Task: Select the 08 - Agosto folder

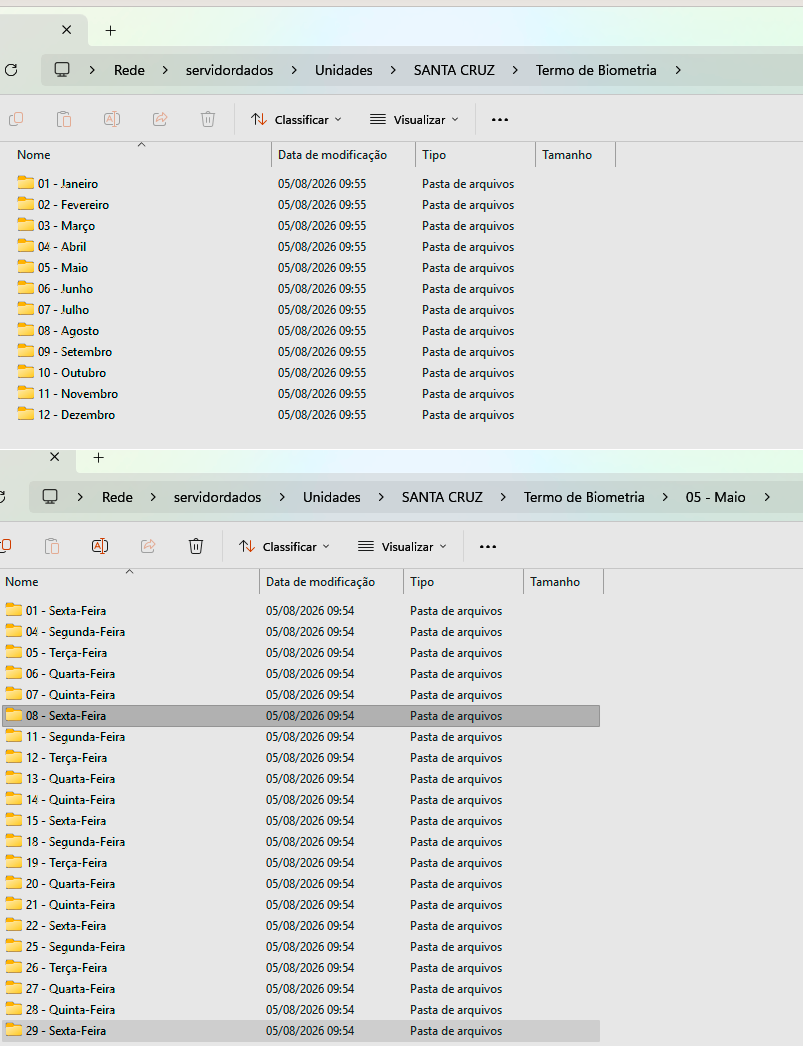Action: point(68,331)
